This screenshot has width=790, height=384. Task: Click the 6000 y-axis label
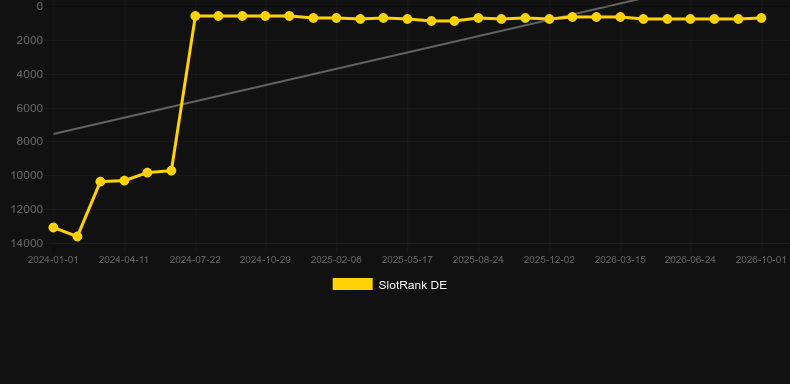pyautogui.click(x=30, y=108)
